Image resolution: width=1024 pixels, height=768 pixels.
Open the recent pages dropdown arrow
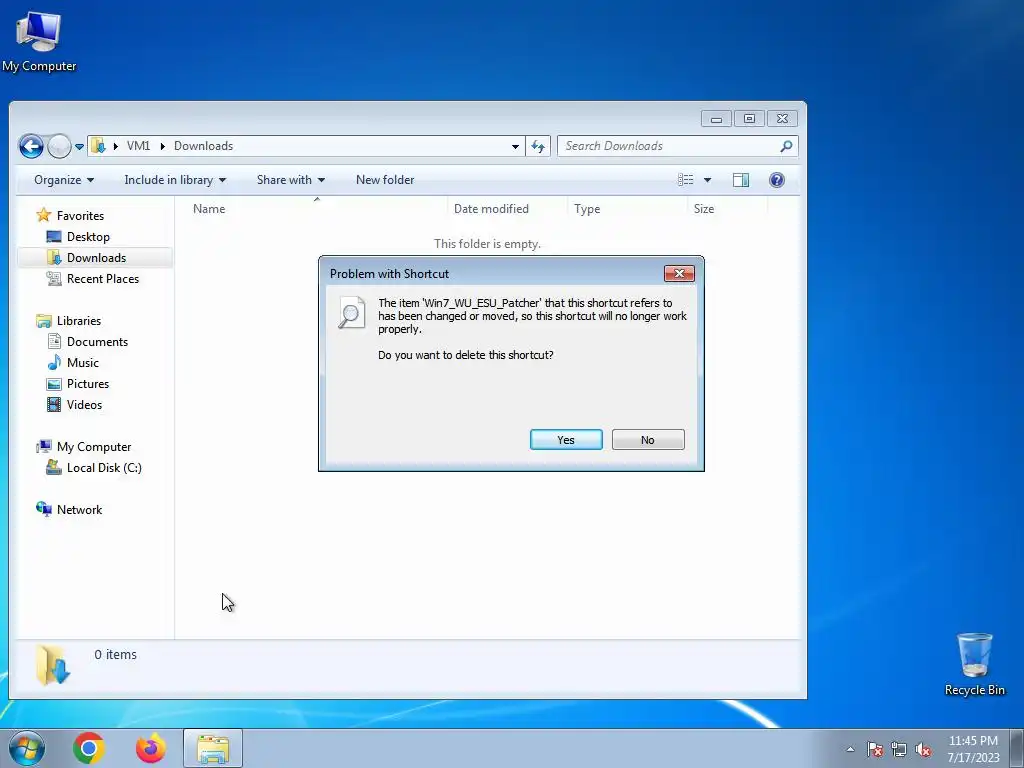coord(79,146)
